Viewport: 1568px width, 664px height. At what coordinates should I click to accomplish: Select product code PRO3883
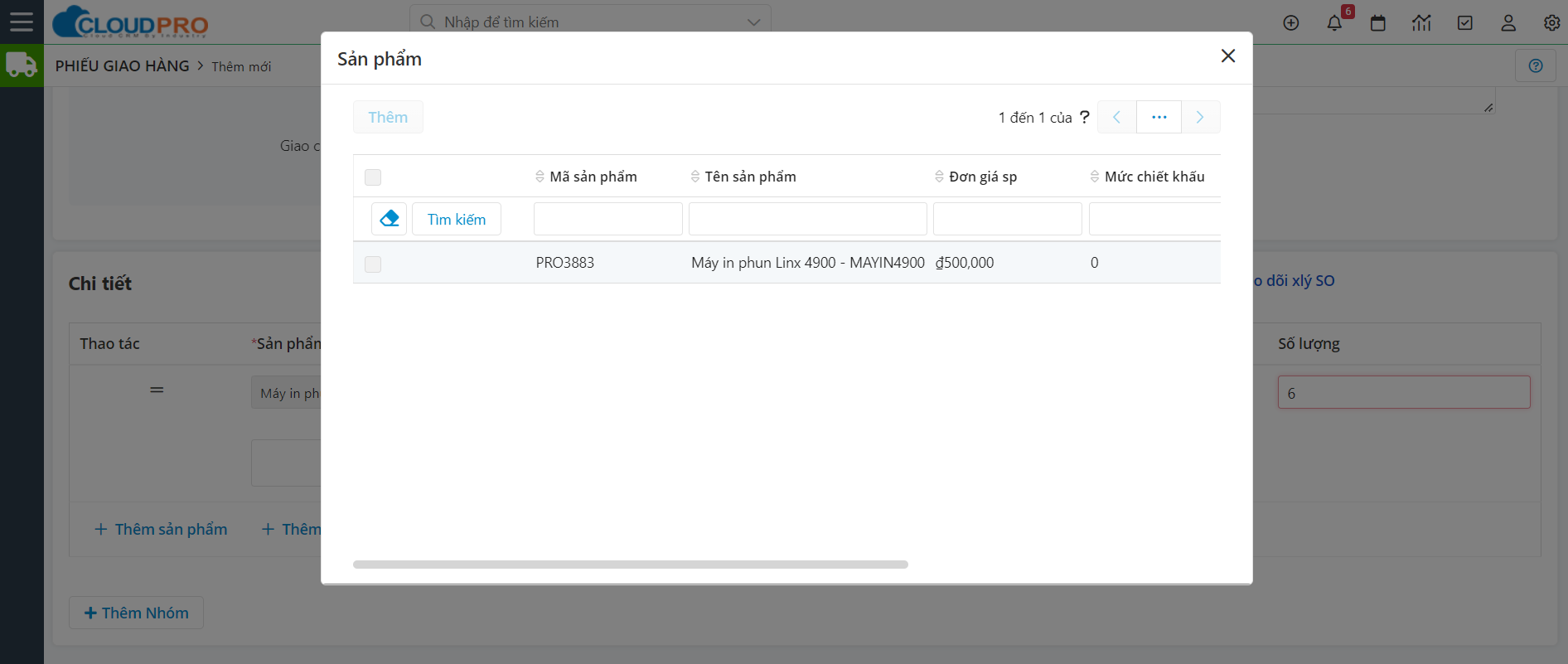pyautogui.click(x=565, y=263)
